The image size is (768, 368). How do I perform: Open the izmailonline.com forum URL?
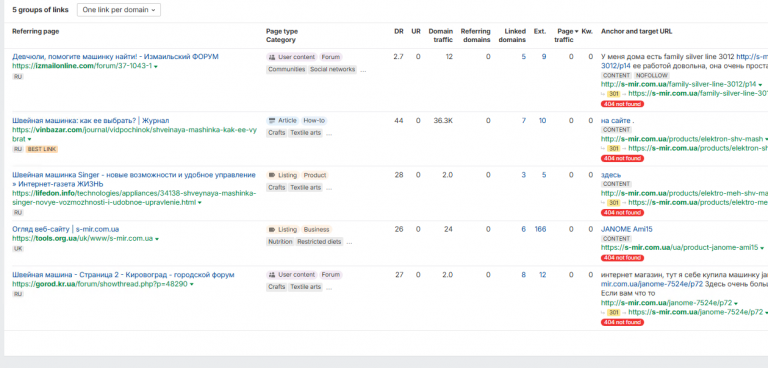coord(82,66)
